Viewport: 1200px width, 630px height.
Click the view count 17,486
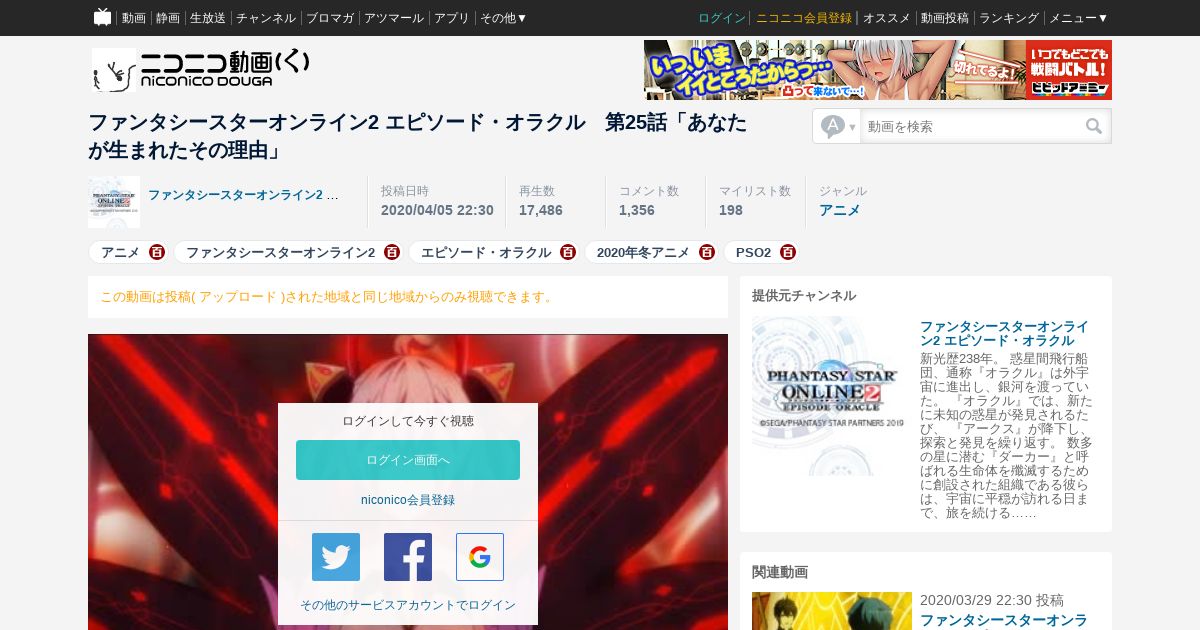[541, 210]
